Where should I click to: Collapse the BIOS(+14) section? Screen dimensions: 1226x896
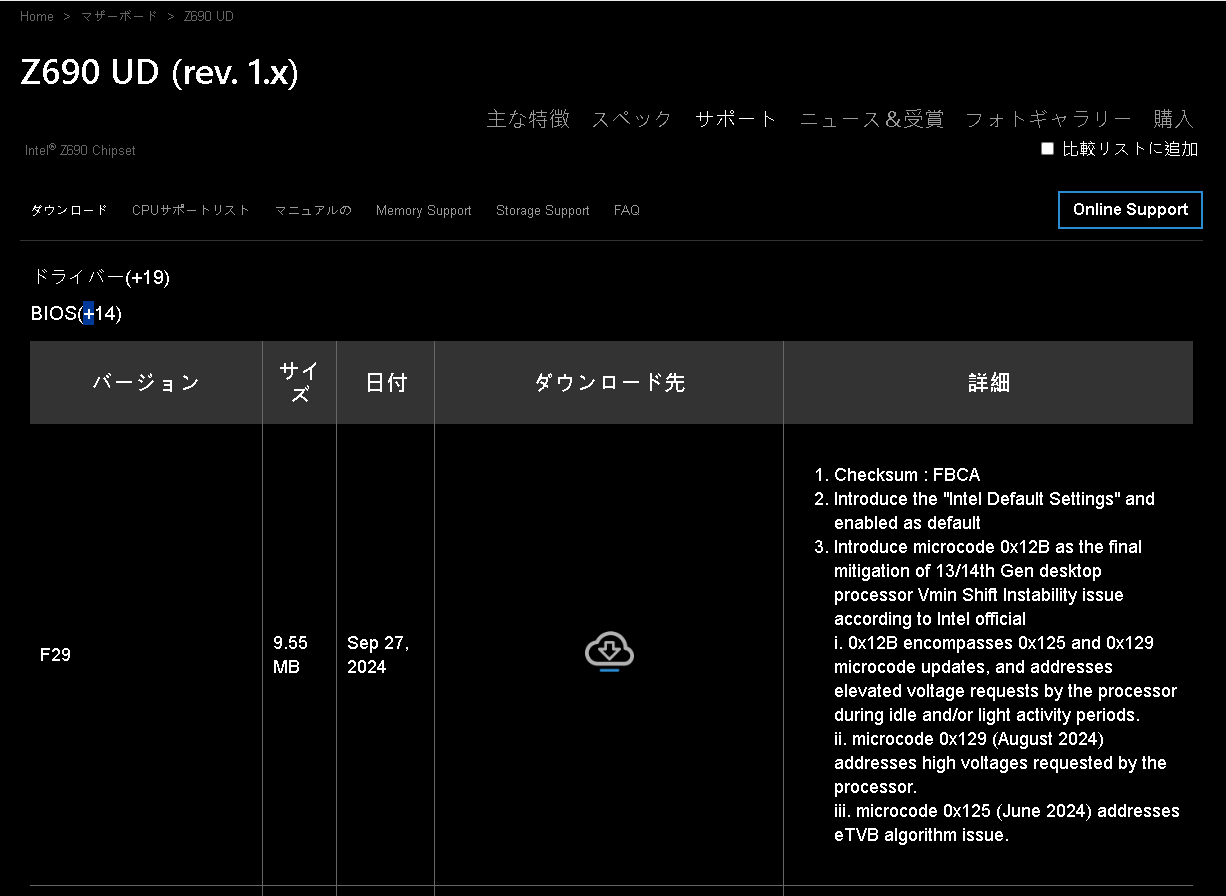(x=76, y=313)
